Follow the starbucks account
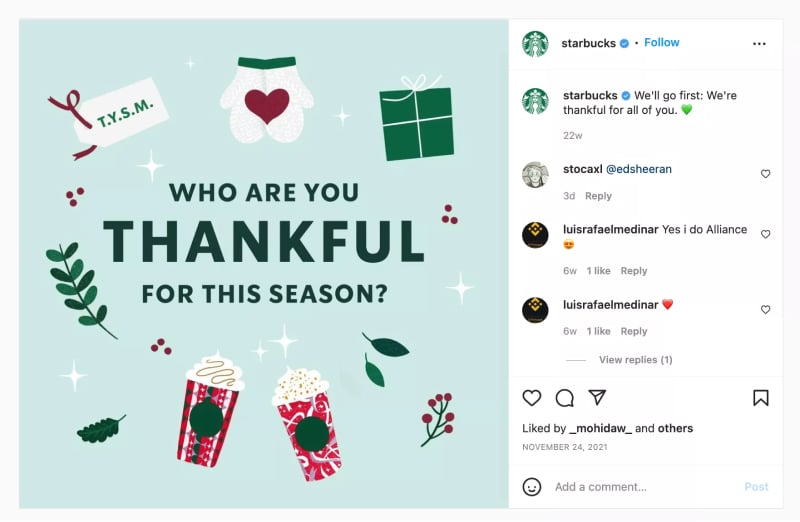Image resolution: width=800 pixels, height=522 pixels. (x=662, y=42)
